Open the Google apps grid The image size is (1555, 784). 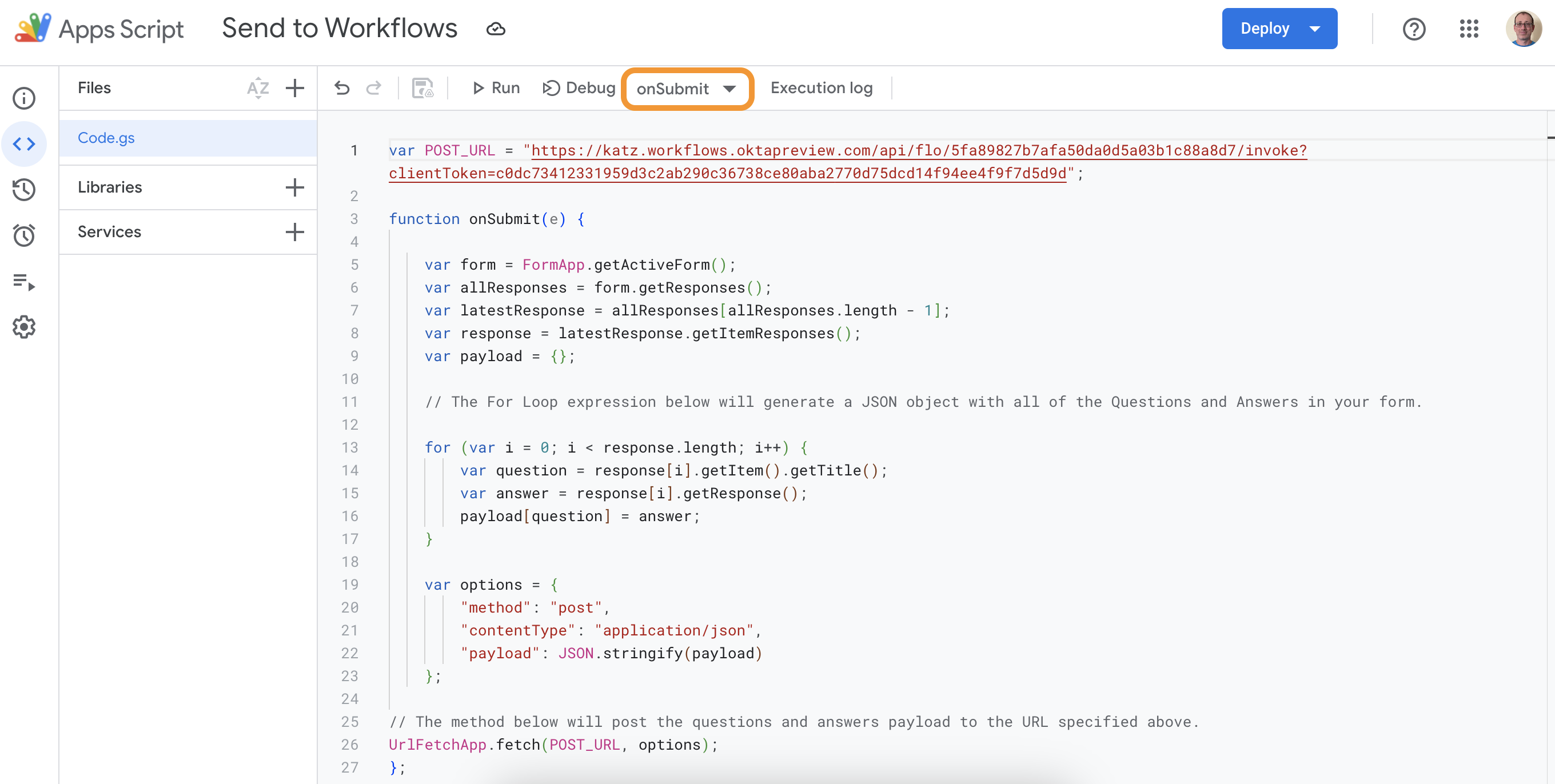[x=1469, y=29]
